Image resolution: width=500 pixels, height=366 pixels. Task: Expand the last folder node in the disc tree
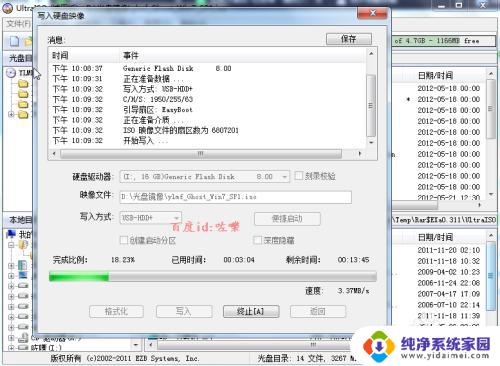click(11, 114)
